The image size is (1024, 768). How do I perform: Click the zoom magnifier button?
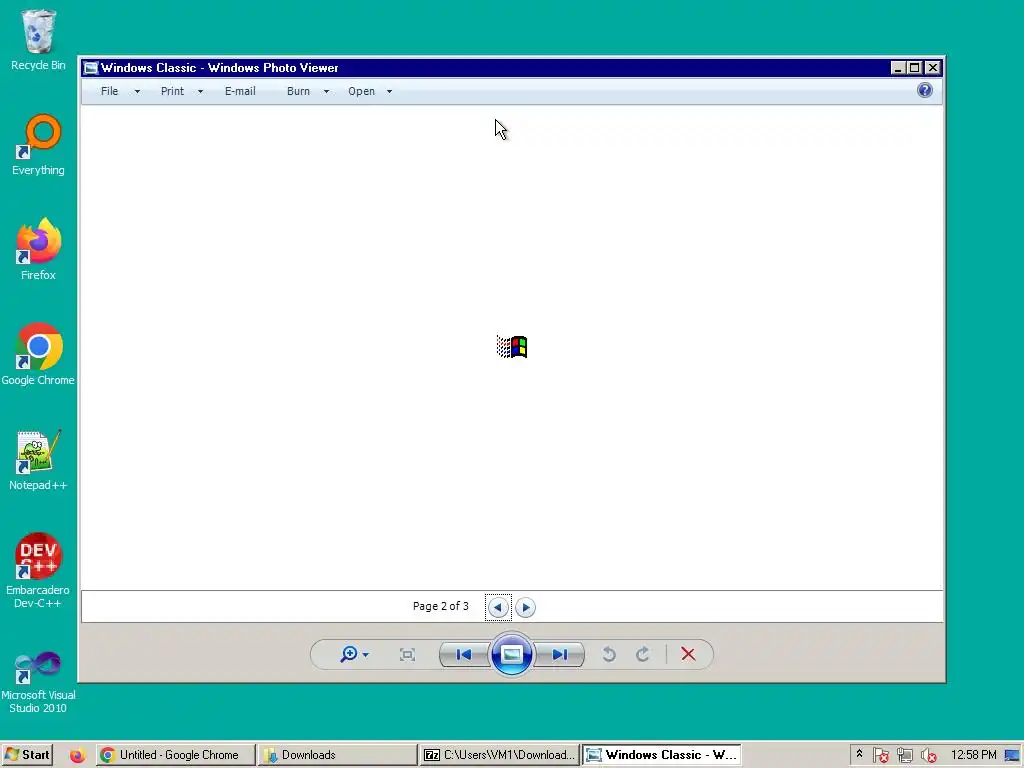coord(349,654)
